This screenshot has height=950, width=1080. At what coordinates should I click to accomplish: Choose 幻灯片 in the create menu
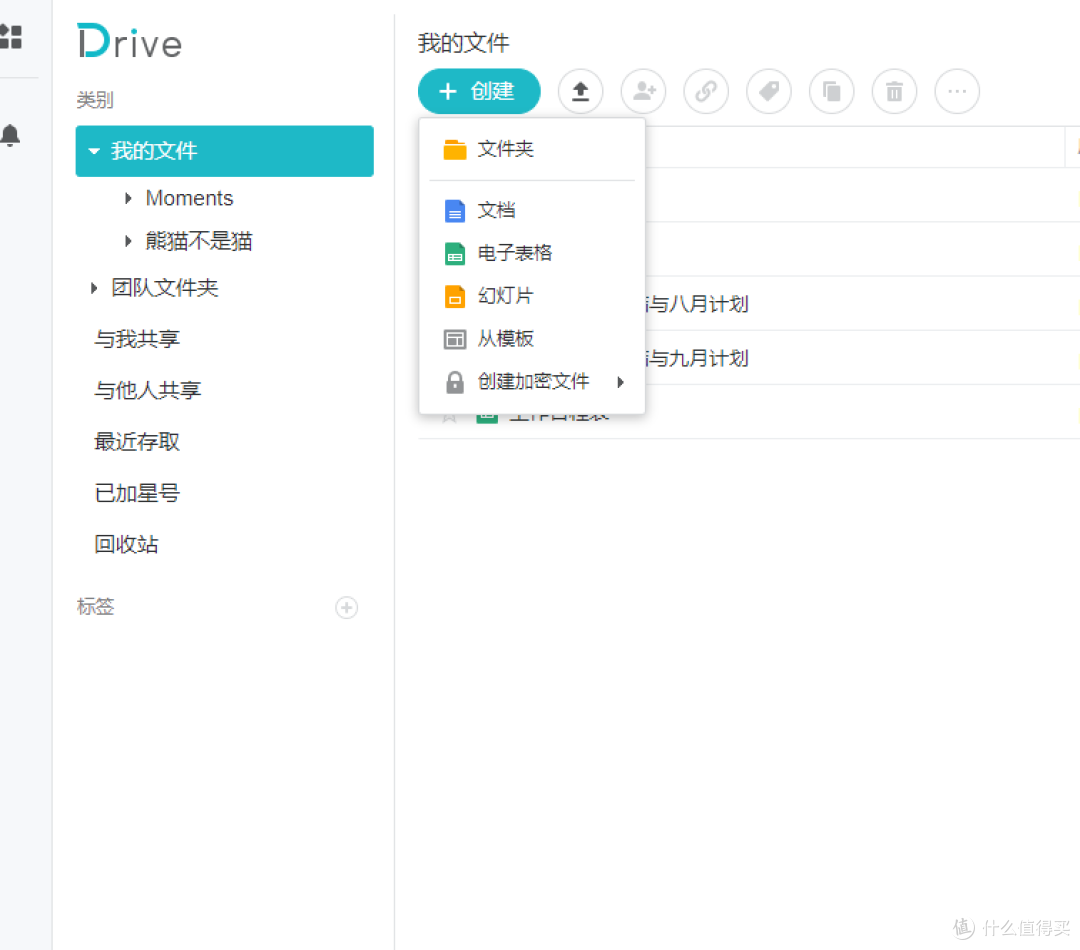[x=505, y=296]
